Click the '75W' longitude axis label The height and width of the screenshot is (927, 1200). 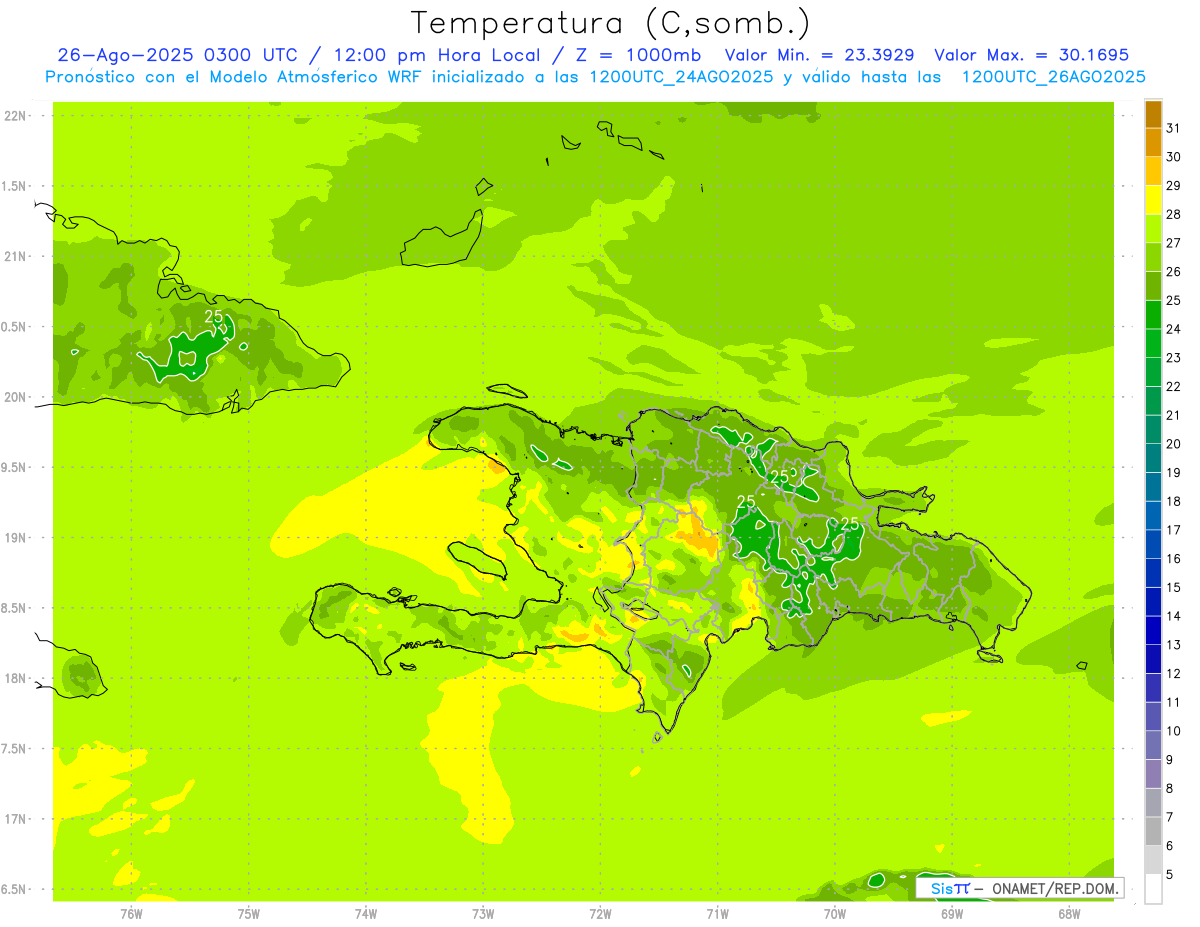coord(249,913)
